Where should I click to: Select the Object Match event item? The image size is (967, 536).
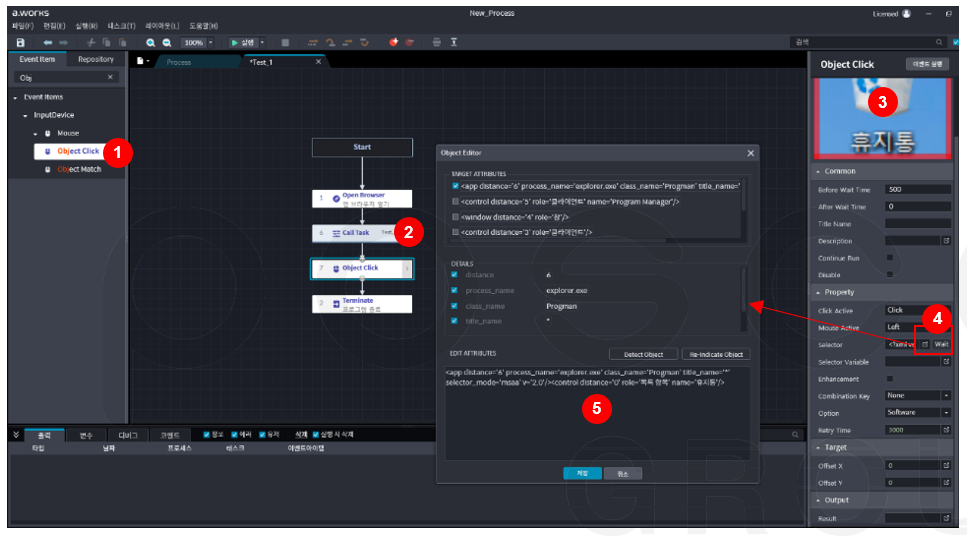[78, 169]
